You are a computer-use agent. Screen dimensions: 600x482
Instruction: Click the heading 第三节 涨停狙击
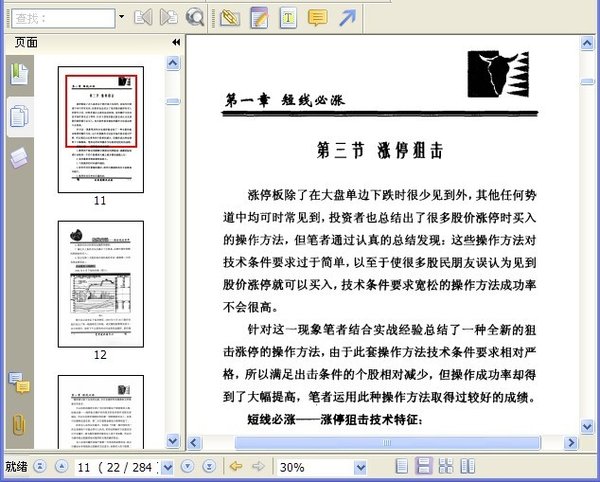[x=380, y=150]
